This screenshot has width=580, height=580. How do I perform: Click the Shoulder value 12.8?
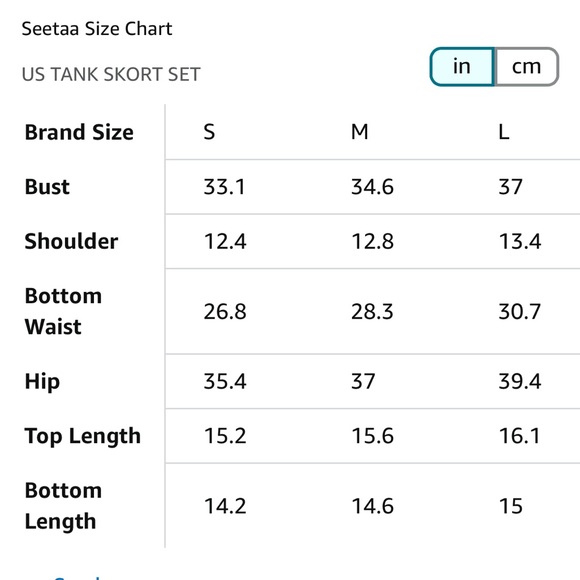pyautogui.click(x=372, y=241)
